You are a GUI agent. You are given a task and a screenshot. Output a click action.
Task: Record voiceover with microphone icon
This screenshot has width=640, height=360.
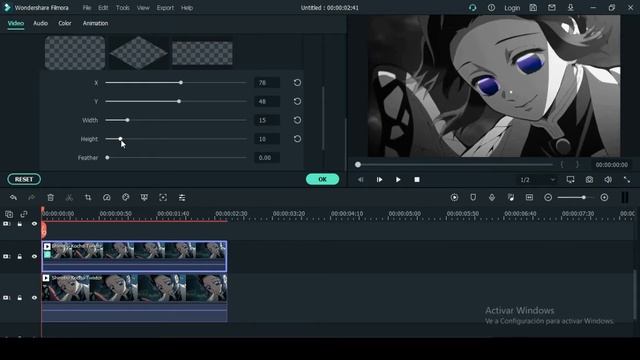[x=492, y=198]
